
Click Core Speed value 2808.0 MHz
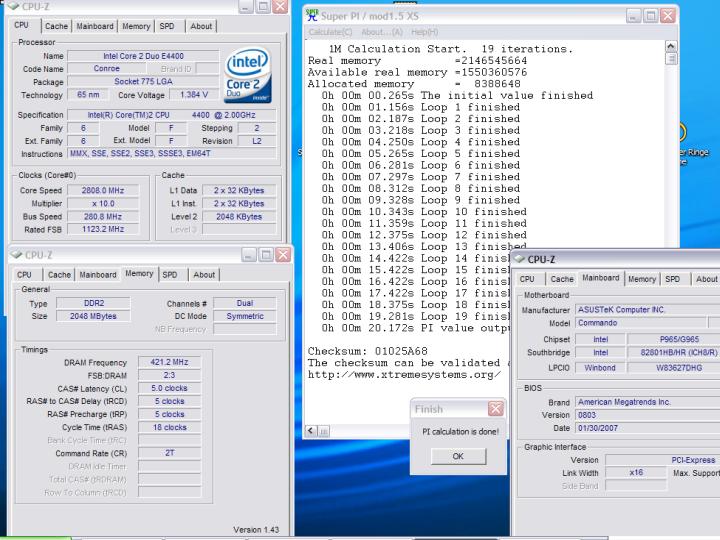coord(103,190)
